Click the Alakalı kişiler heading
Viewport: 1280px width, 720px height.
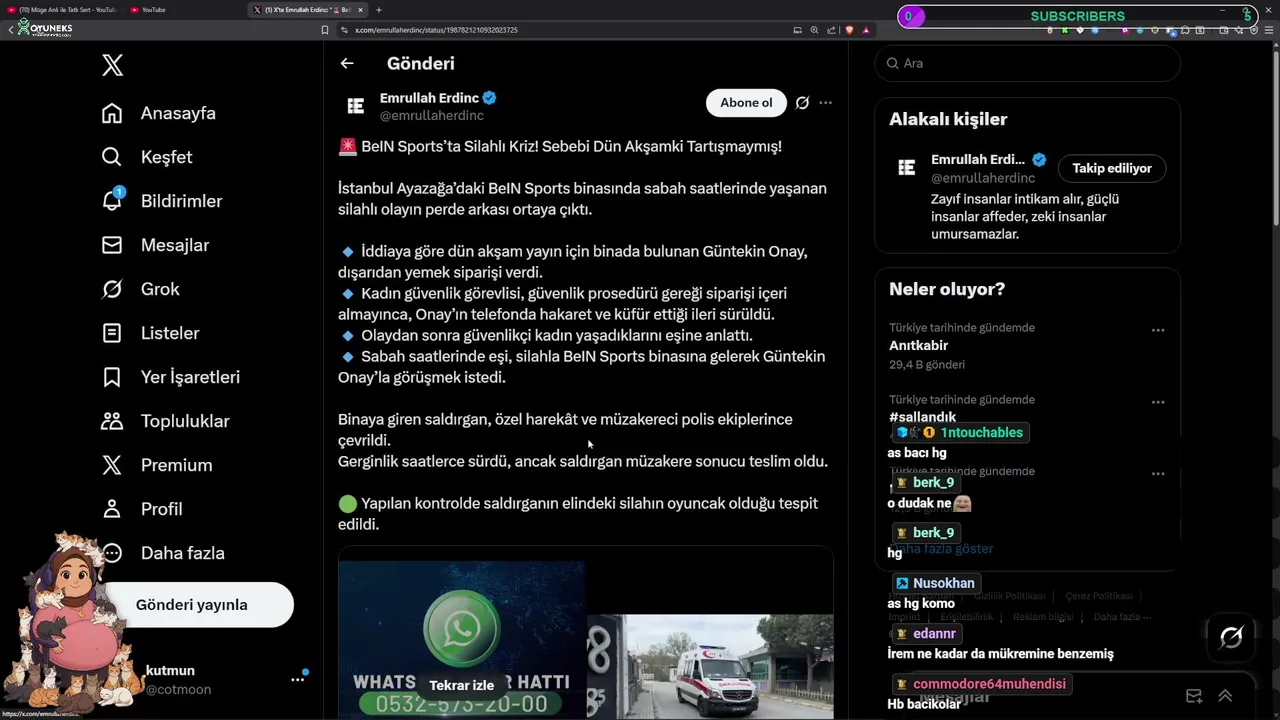pos(948,119)
